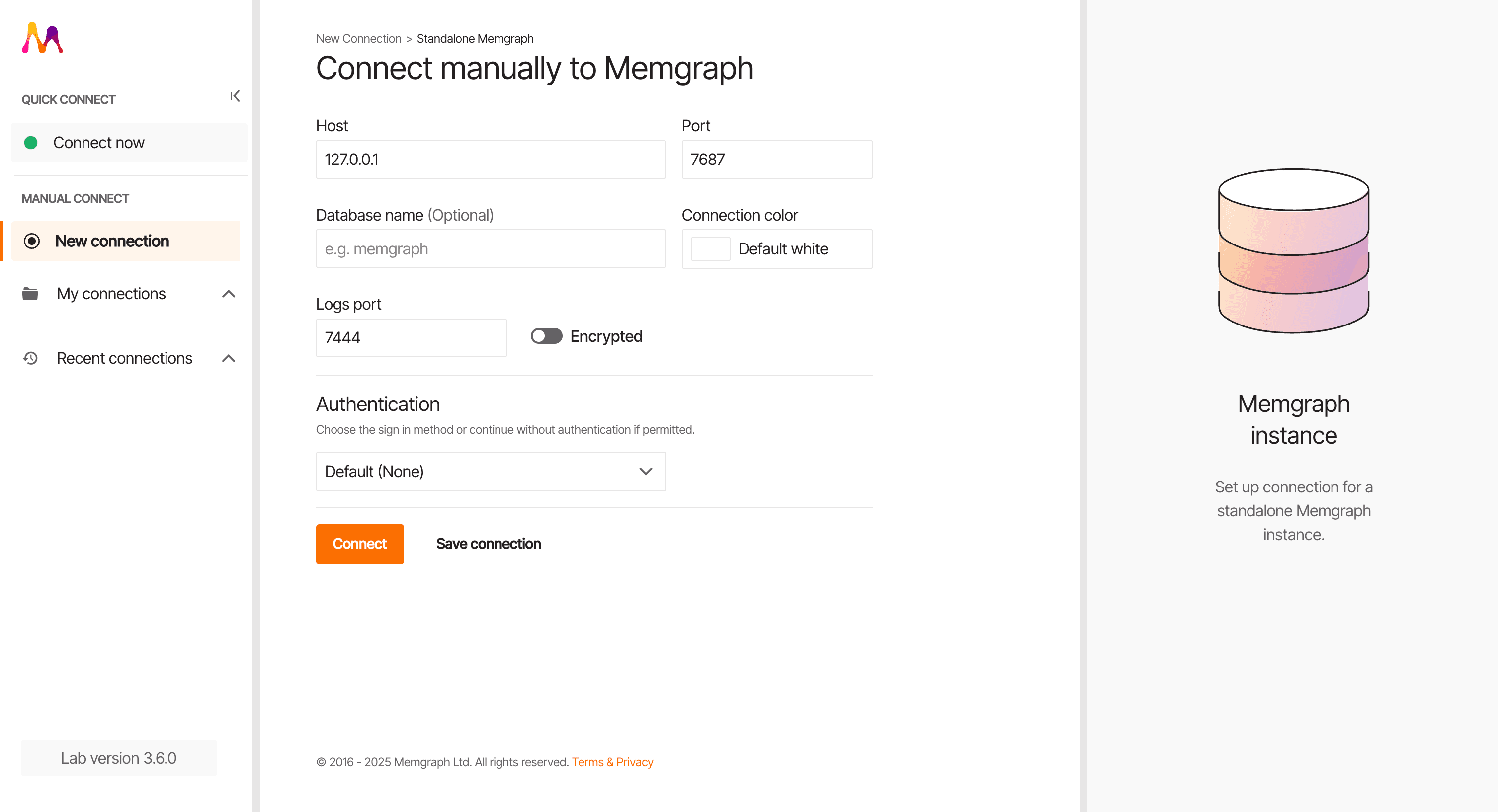Click Save connection button

pyautogui.click(x=488, y=544)
